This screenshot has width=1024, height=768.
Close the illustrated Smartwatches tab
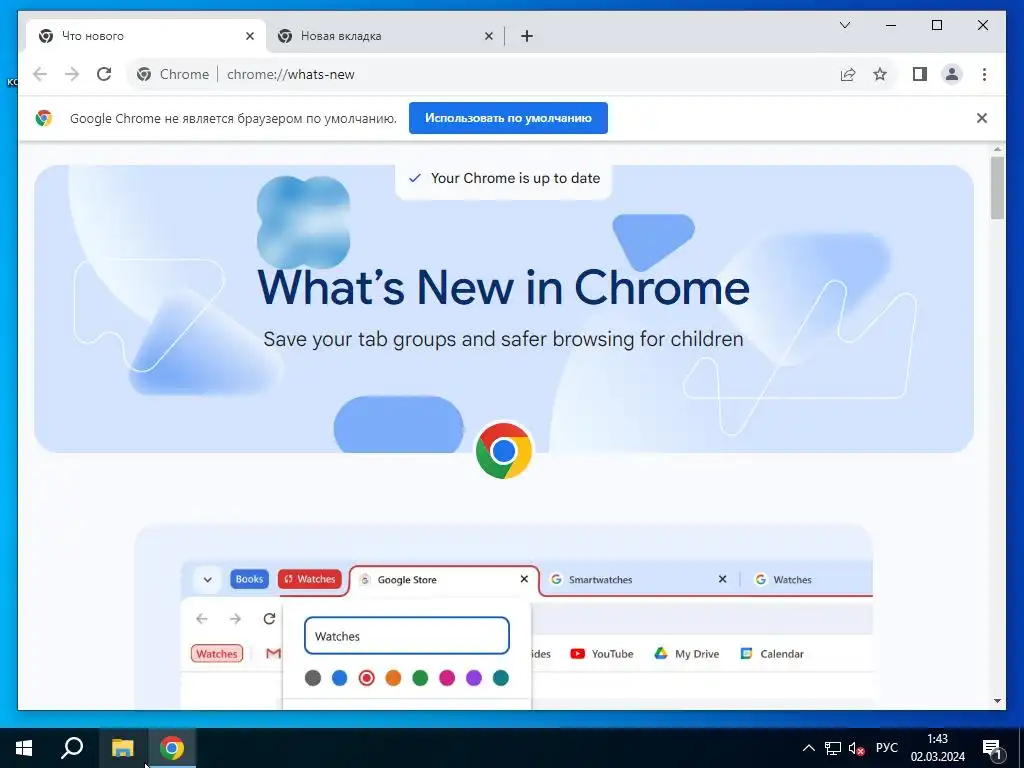[x=722, y=579]
